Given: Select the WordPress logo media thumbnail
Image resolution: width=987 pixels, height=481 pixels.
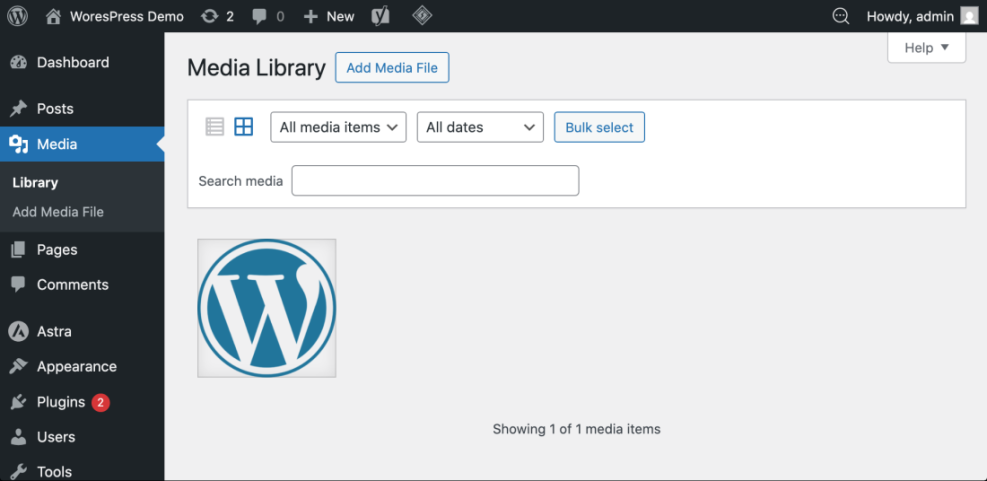Looking at the screenshot, I should pyautogui.click(x=267, y=308).
